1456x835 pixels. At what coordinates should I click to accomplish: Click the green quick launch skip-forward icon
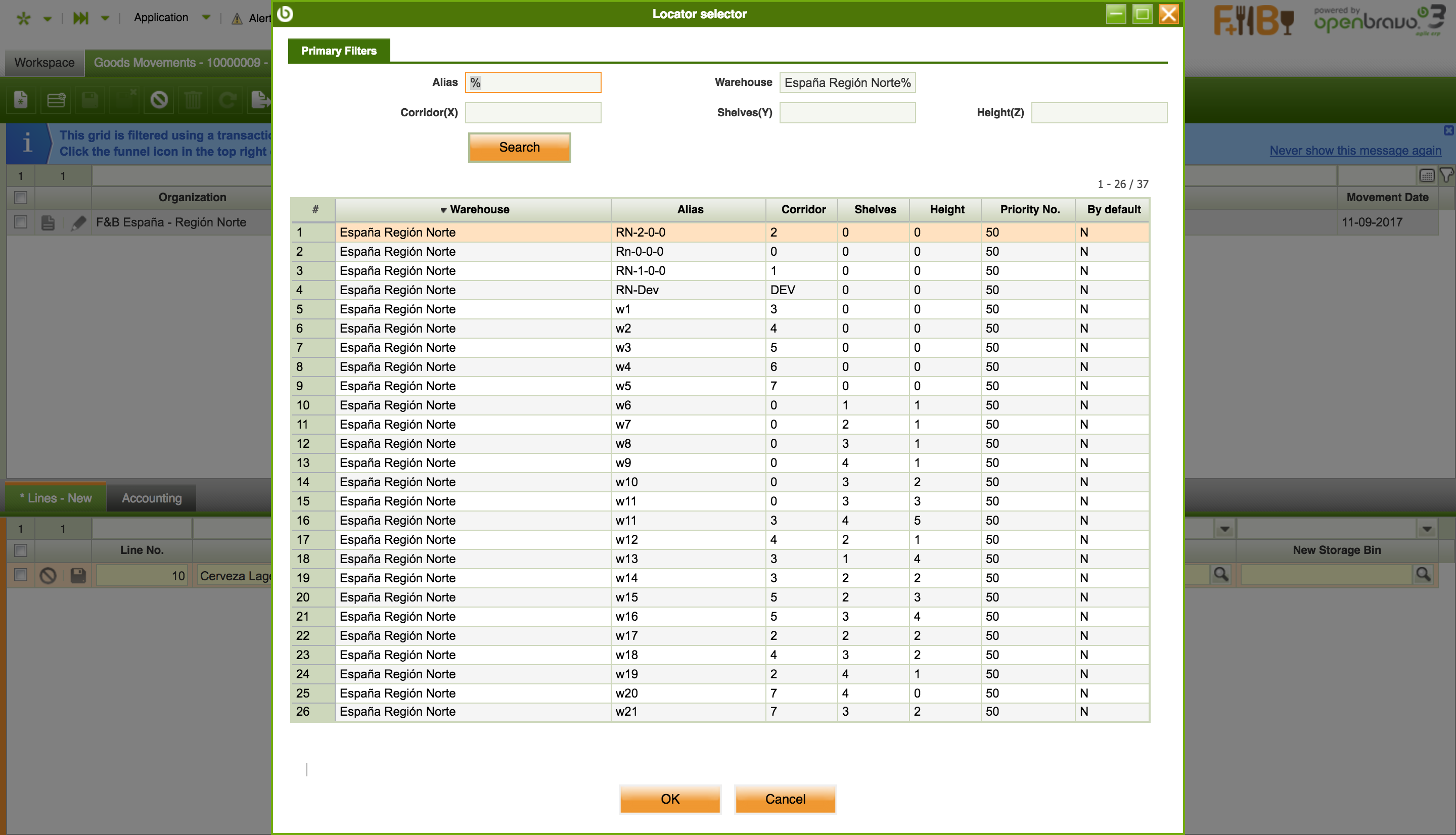(80, 18)
